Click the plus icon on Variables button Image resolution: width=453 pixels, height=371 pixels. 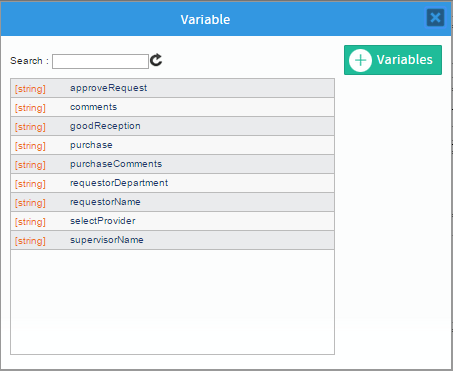(360, 60)
